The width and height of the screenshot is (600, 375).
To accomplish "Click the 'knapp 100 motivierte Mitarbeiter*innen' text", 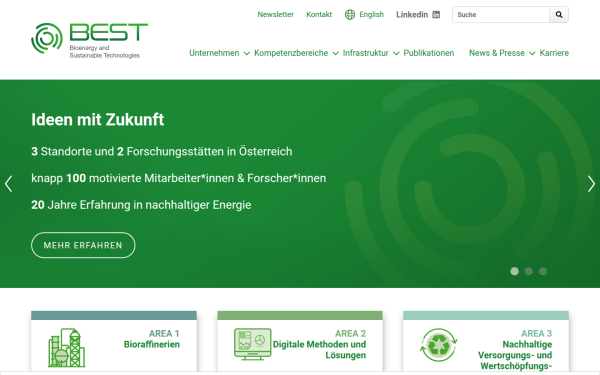I will 178,178.
